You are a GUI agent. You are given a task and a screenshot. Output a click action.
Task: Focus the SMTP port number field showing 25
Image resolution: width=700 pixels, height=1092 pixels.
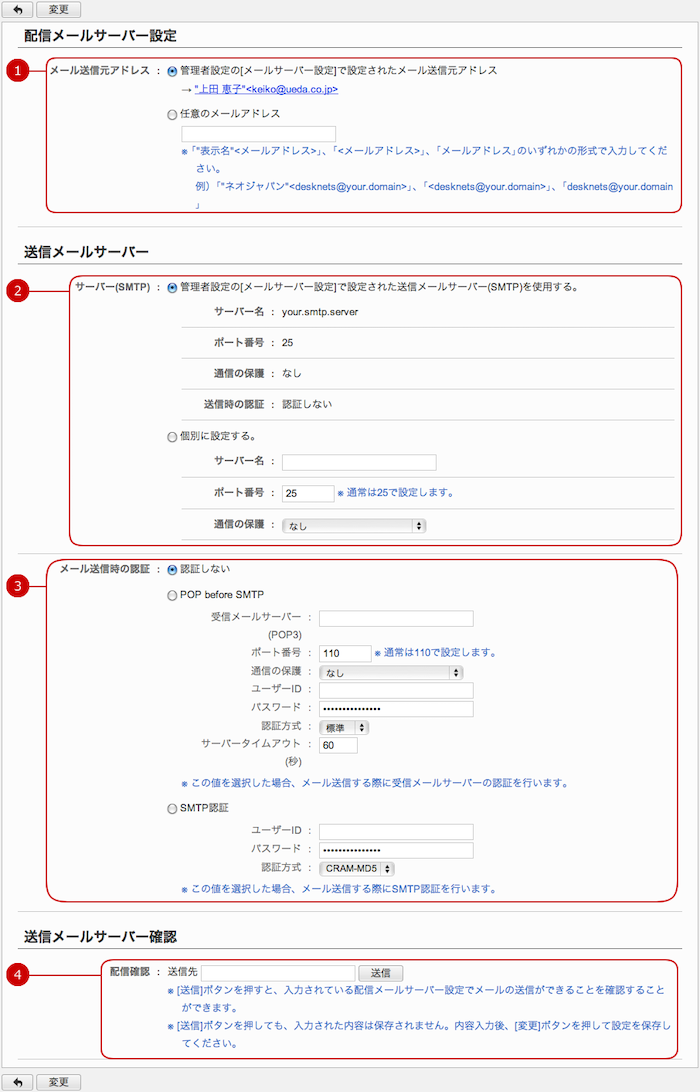[x=309, y=493]
